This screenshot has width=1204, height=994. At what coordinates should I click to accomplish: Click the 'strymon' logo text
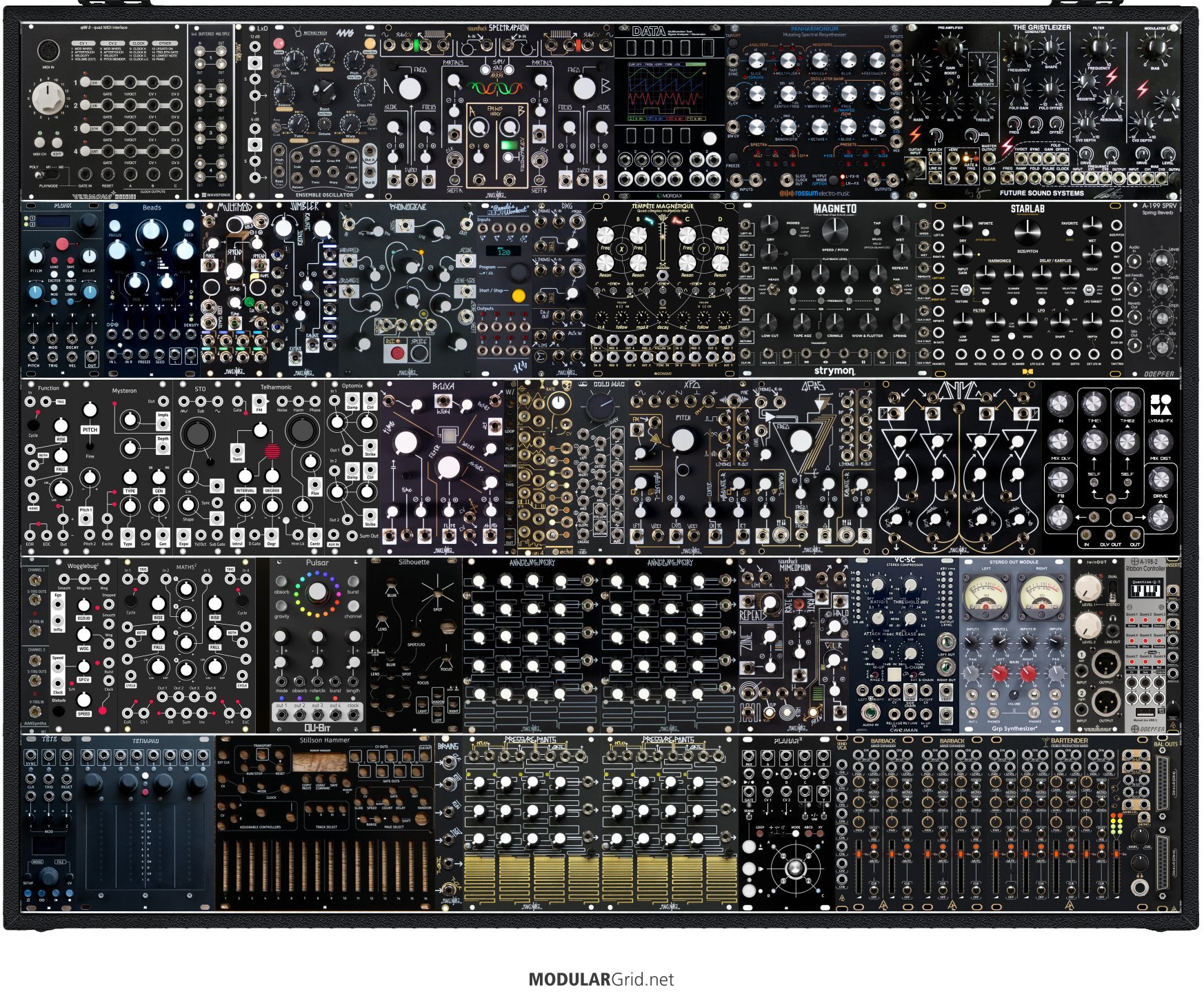click(836, 371)
